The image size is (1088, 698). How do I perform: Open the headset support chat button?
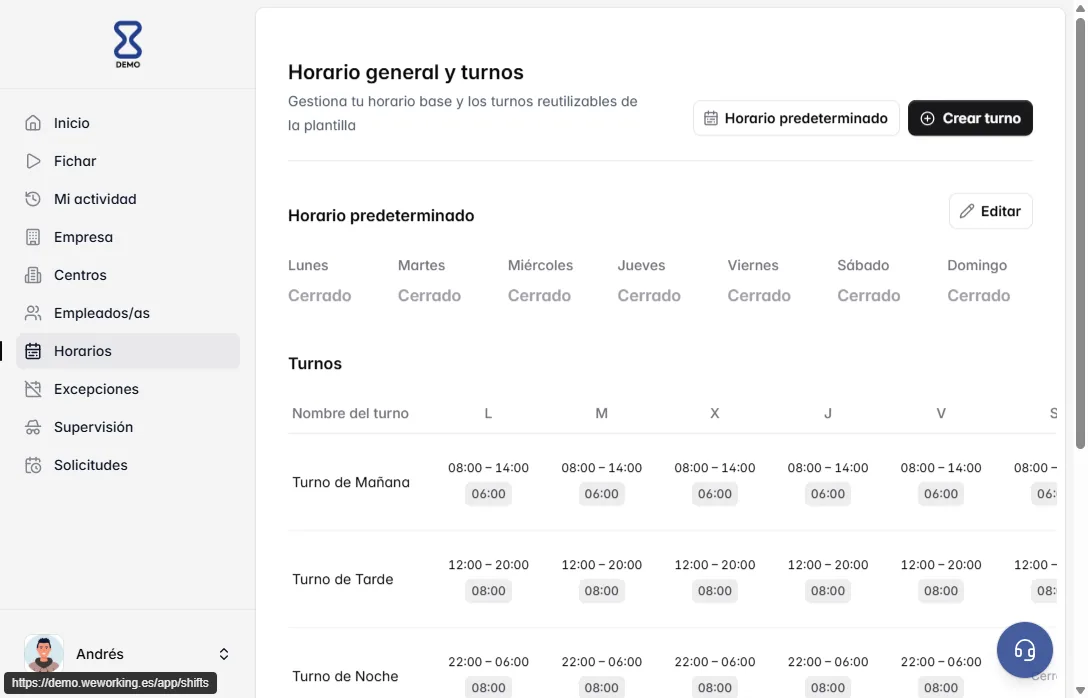1024,650
